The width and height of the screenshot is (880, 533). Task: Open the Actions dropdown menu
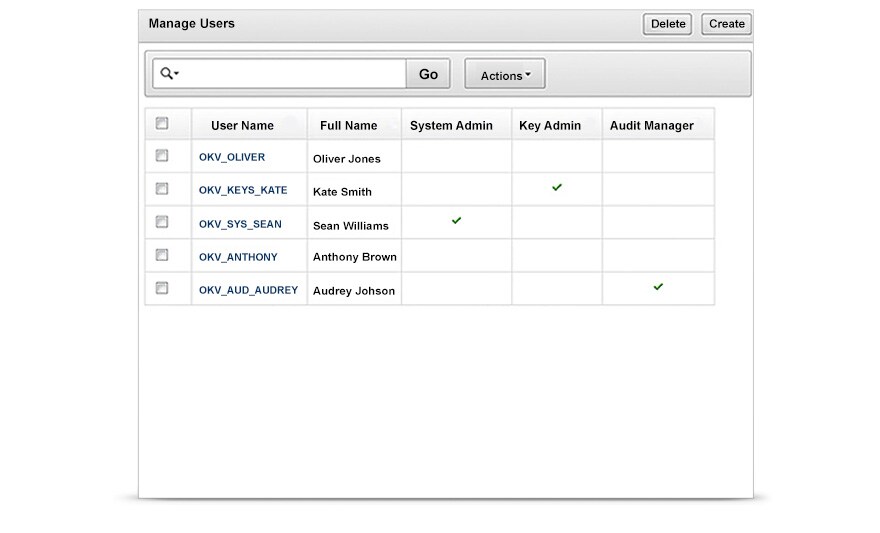tap(505, 75)
